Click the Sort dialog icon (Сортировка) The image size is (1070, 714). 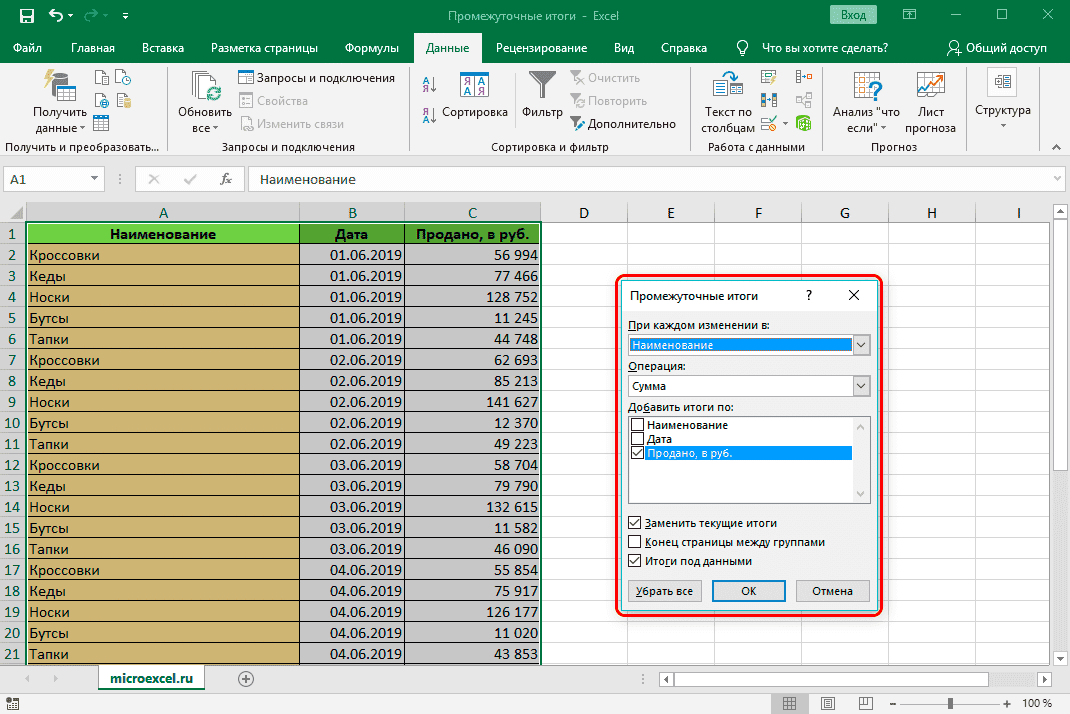[x=474, y=86]
